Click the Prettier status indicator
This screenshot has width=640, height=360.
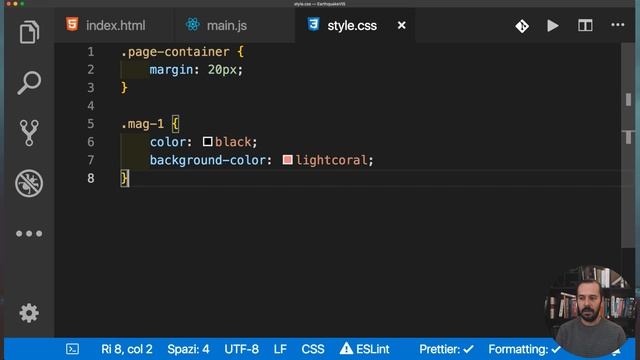(447, 349)
